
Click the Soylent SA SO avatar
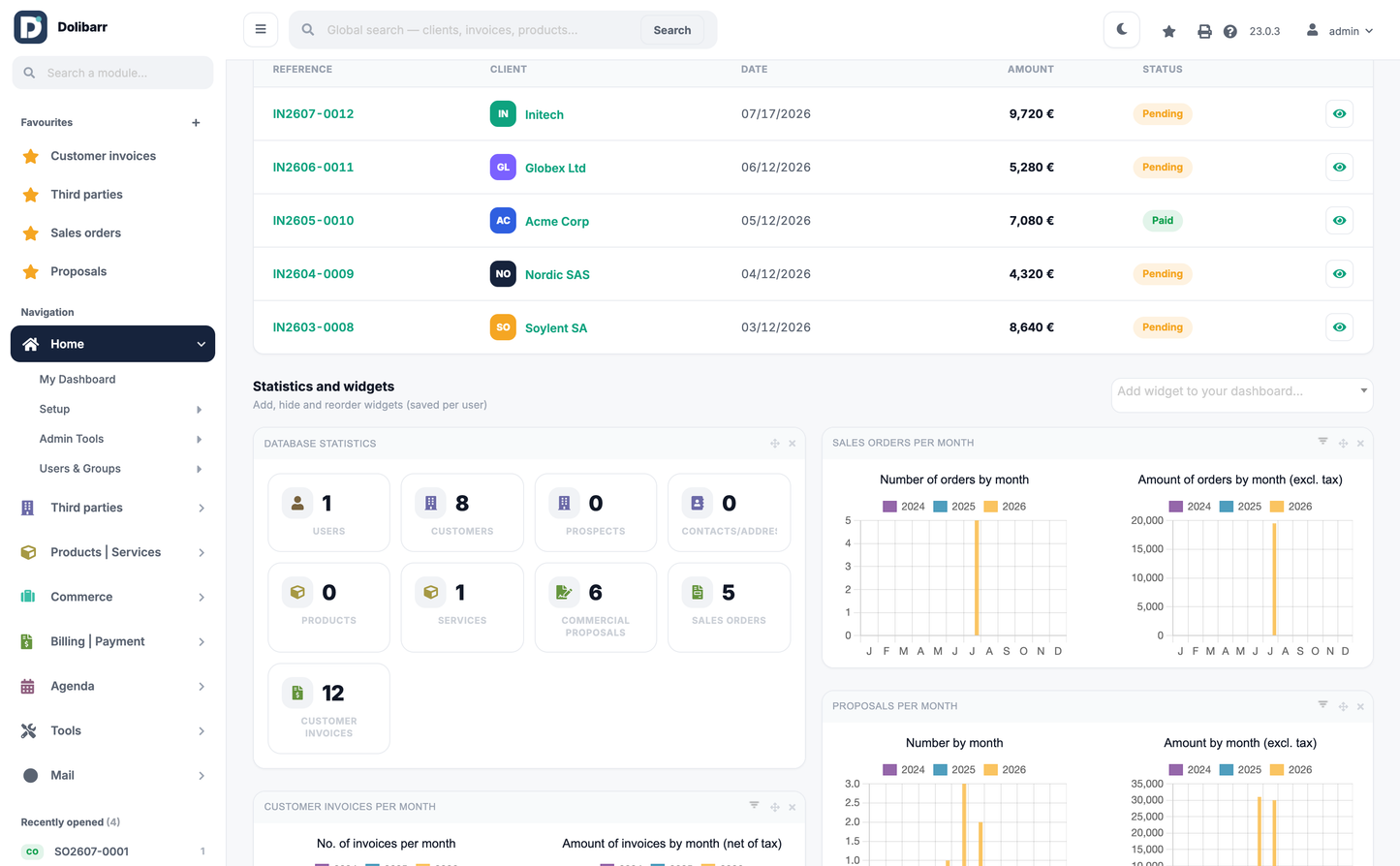(x=503, y=327)
